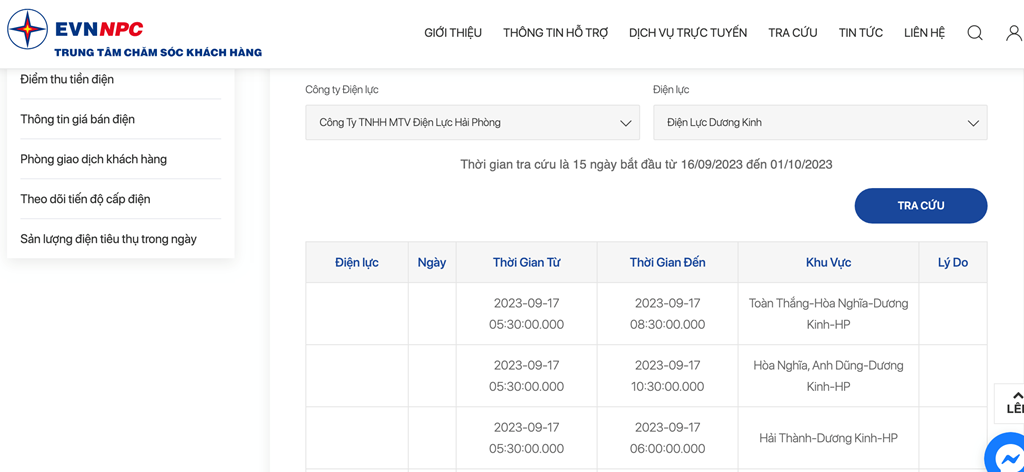
Task: Go to Phòng giao dịch khách hàng
Action: (93, 159)
